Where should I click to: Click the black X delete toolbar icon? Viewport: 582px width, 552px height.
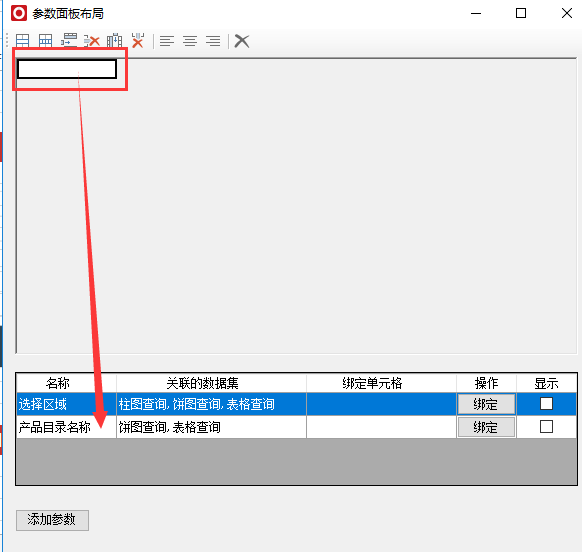(x=242, y=41)
